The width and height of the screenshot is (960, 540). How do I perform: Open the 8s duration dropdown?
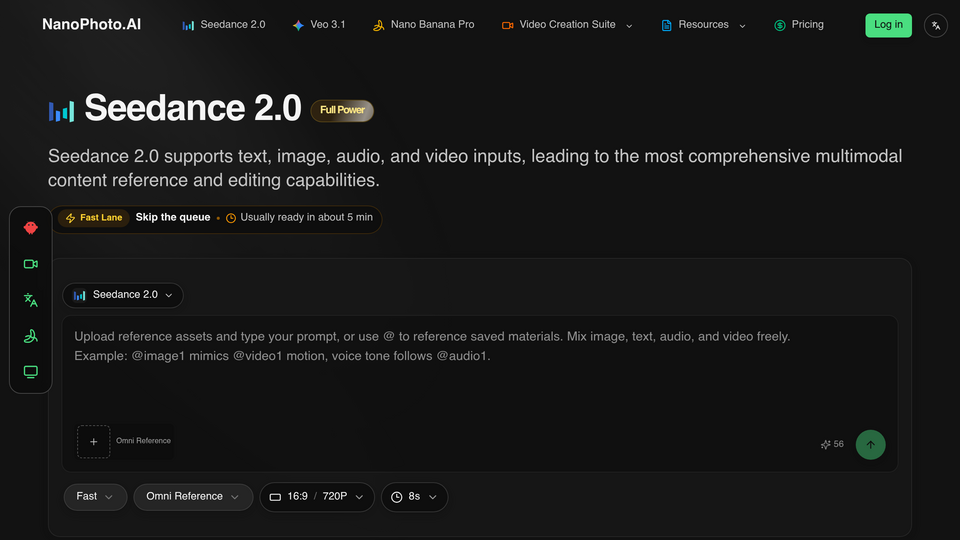pos(414,497)
